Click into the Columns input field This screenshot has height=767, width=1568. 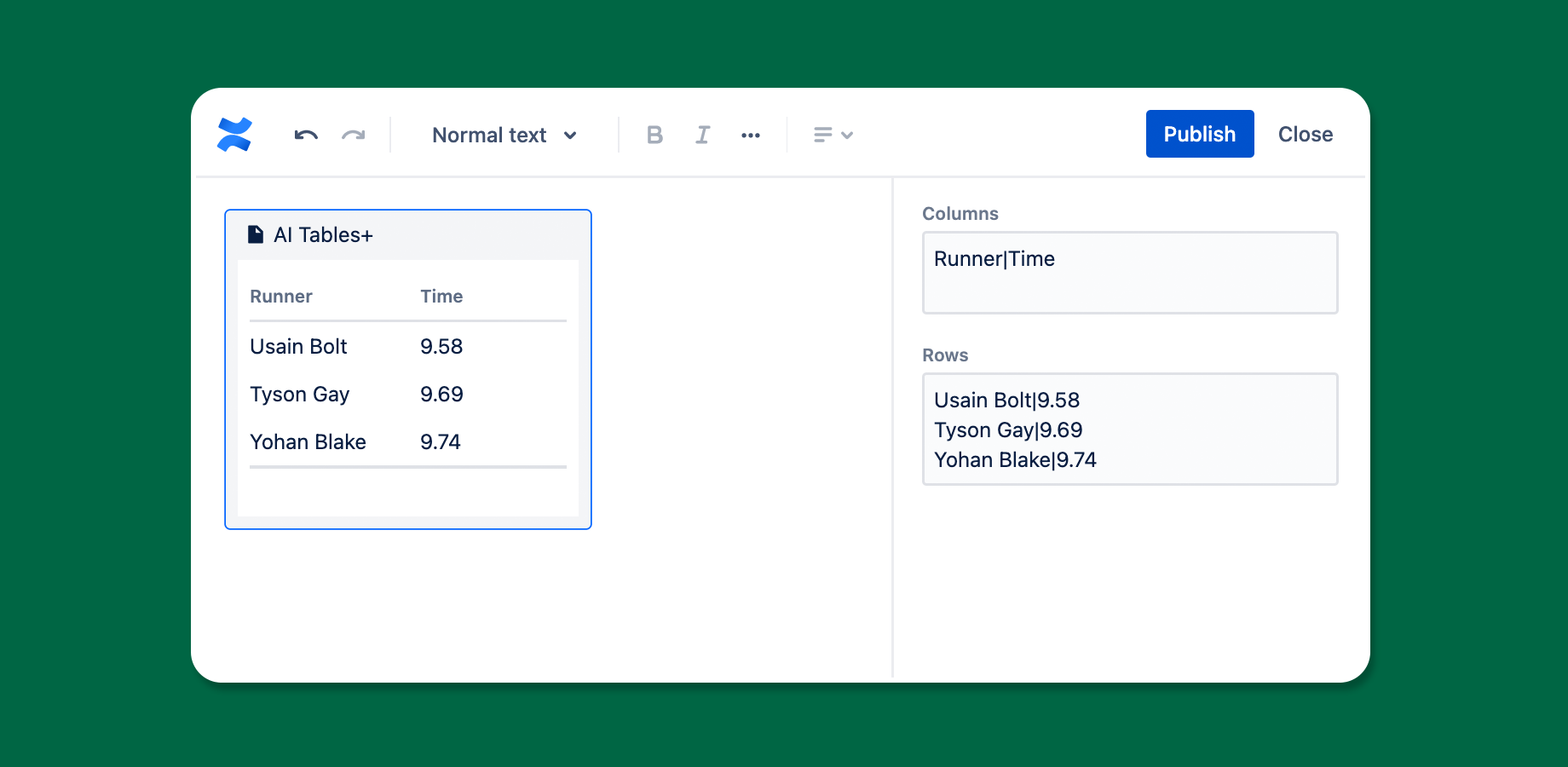point(1129,273)
